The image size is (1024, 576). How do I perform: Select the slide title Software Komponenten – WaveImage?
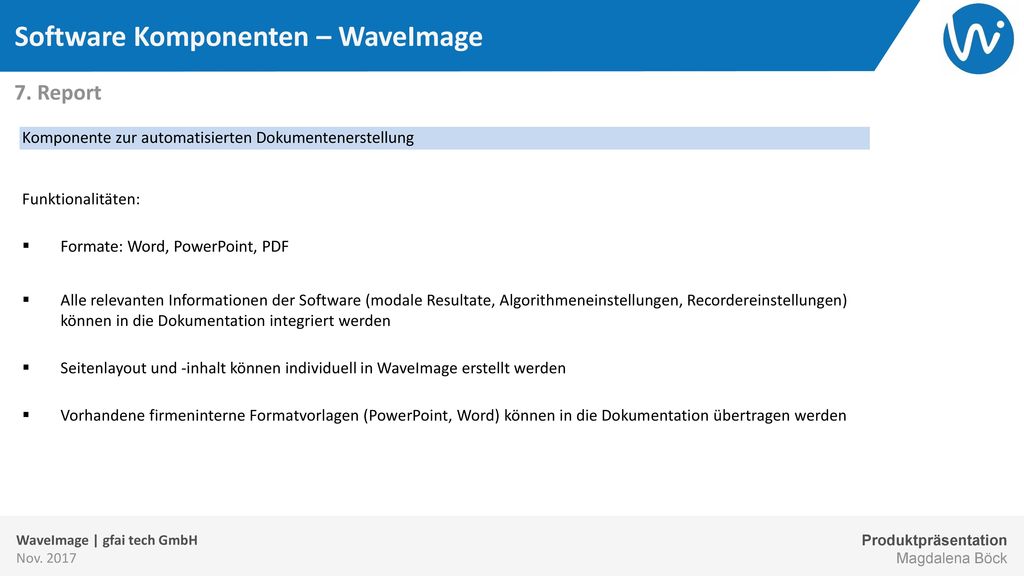point(248,37)
